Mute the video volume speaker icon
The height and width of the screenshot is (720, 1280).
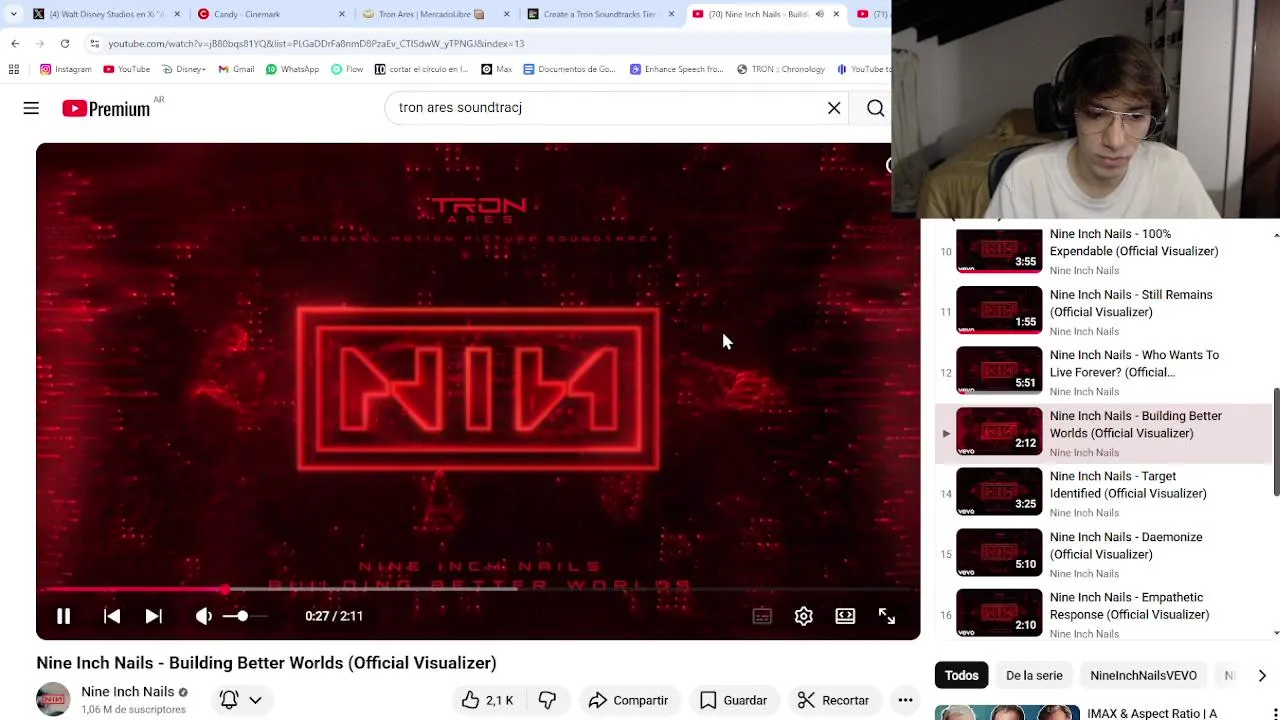pyautogui.click(x=203, y=616)
